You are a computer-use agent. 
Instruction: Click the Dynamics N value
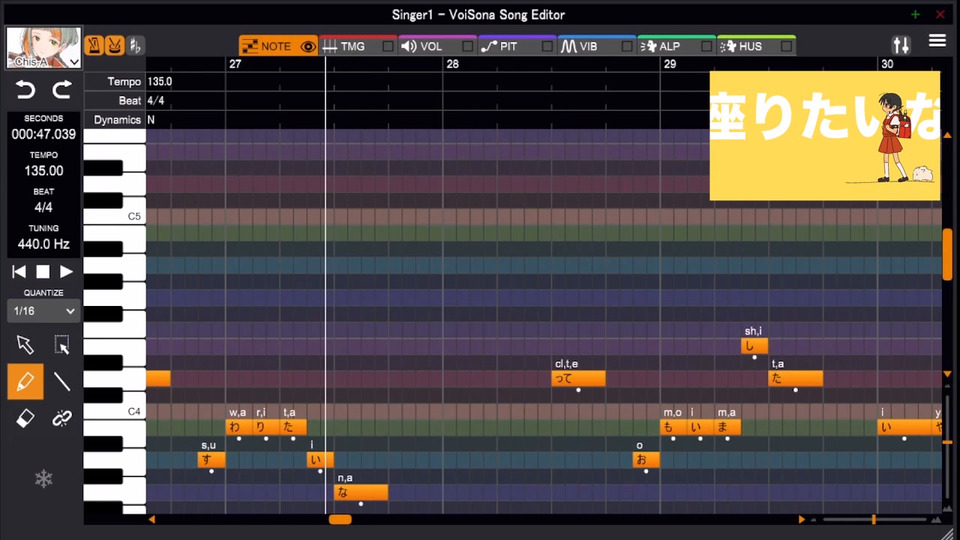point(151,120)
